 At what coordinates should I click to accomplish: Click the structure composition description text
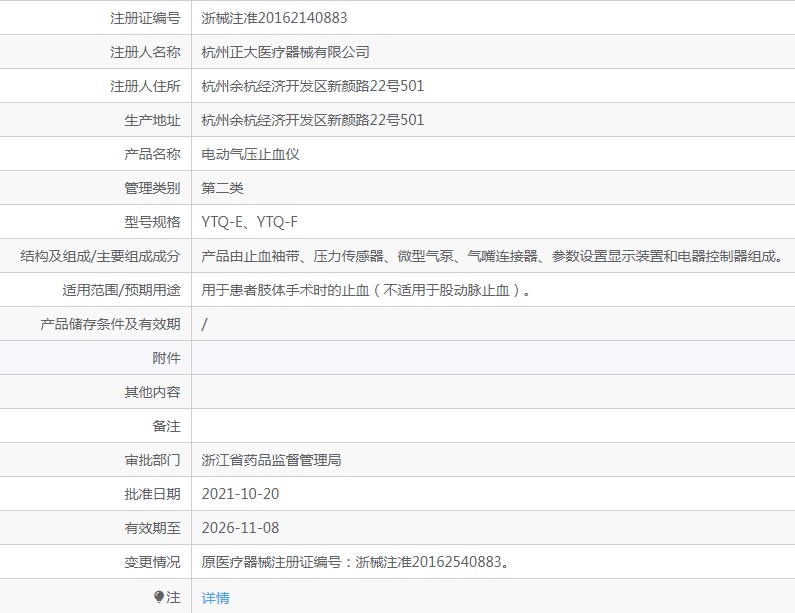[x=492, y=256]
